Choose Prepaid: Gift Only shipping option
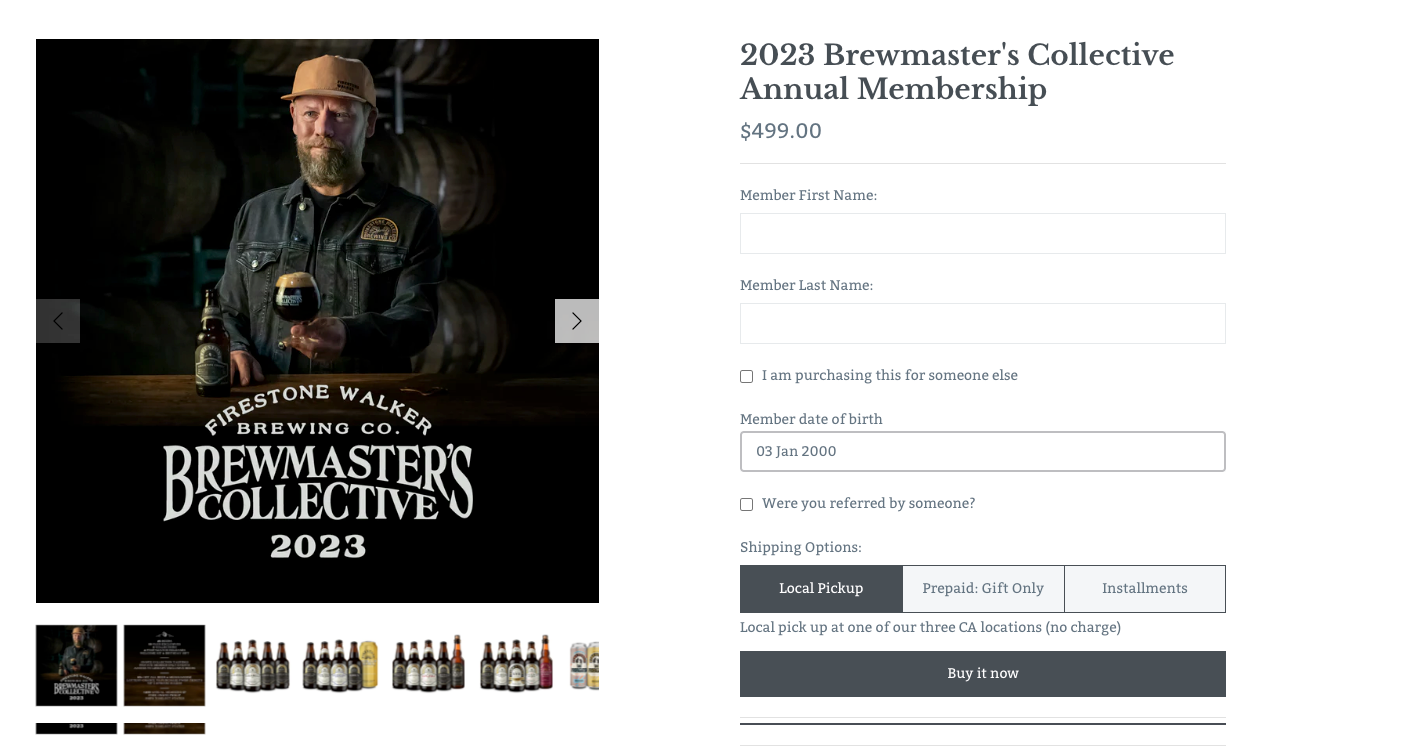This screenshot has height=751, width=1412. click(983, 589)
